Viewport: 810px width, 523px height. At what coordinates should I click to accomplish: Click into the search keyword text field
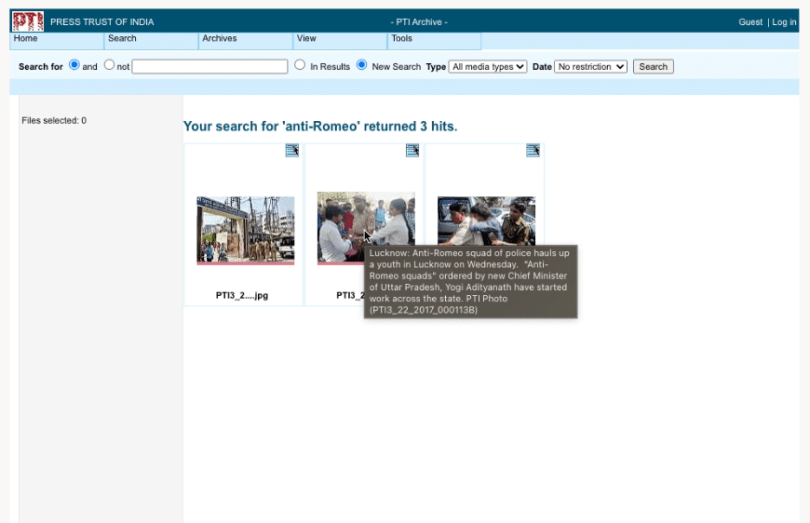pyautogui.click(x=210, y=67)
